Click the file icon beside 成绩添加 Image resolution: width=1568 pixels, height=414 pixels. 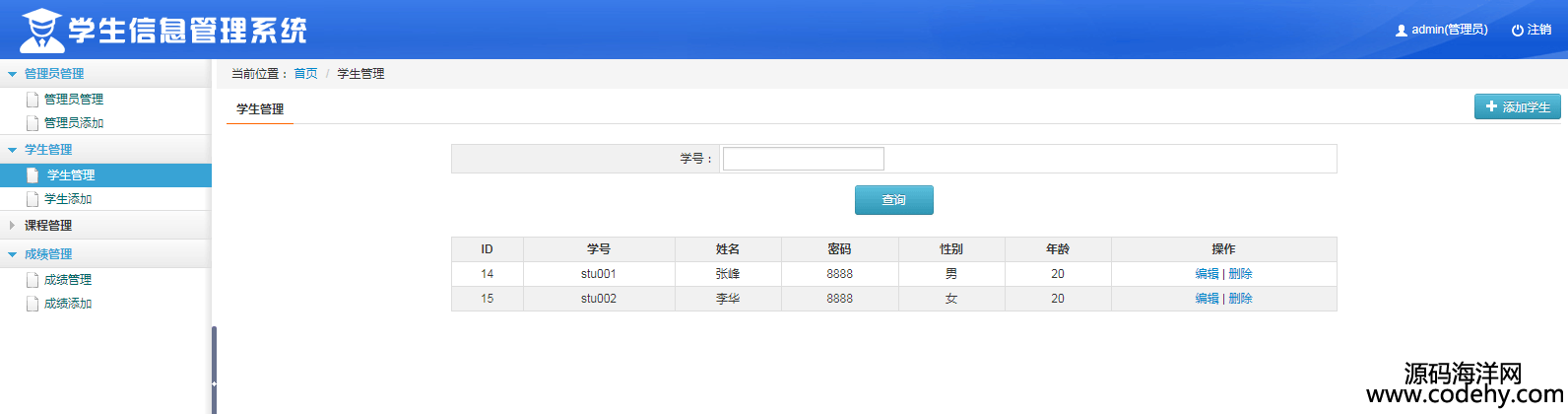coord(33,304)
